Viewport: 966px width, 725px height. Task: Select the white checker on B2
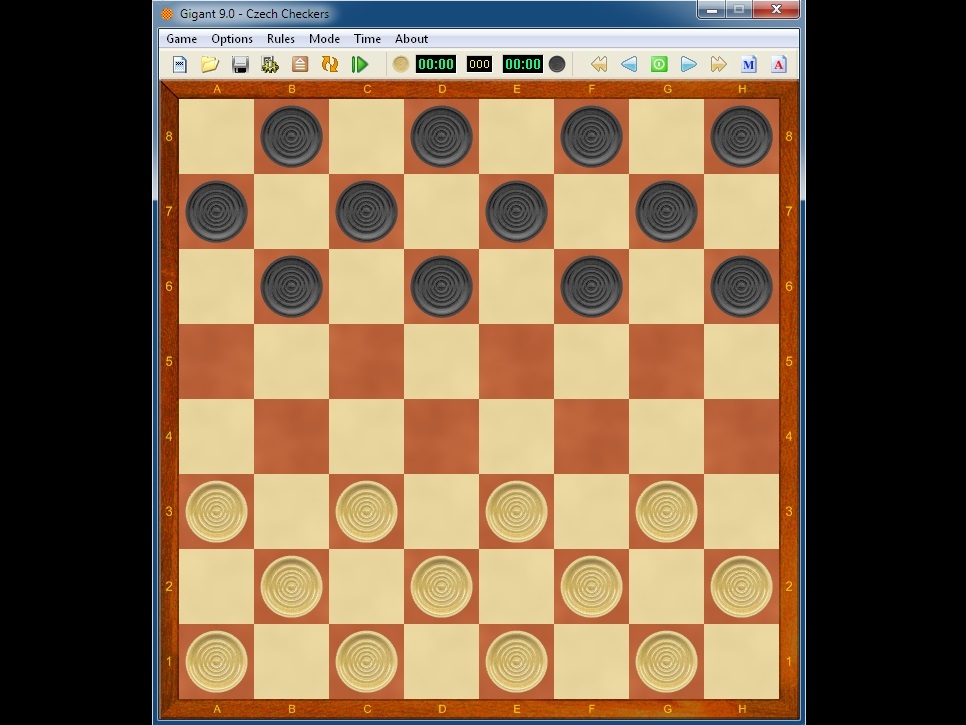[291, 586]
